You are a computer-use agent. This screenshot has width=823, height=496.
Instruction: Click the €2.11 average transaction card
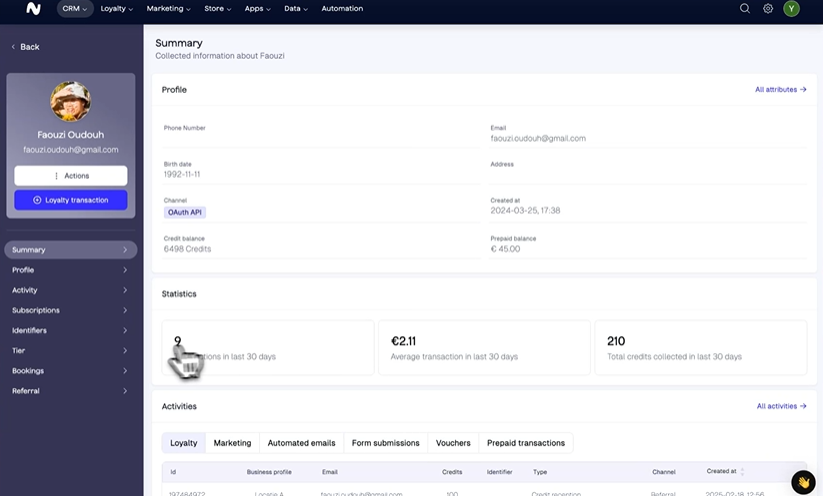point(484,347)
